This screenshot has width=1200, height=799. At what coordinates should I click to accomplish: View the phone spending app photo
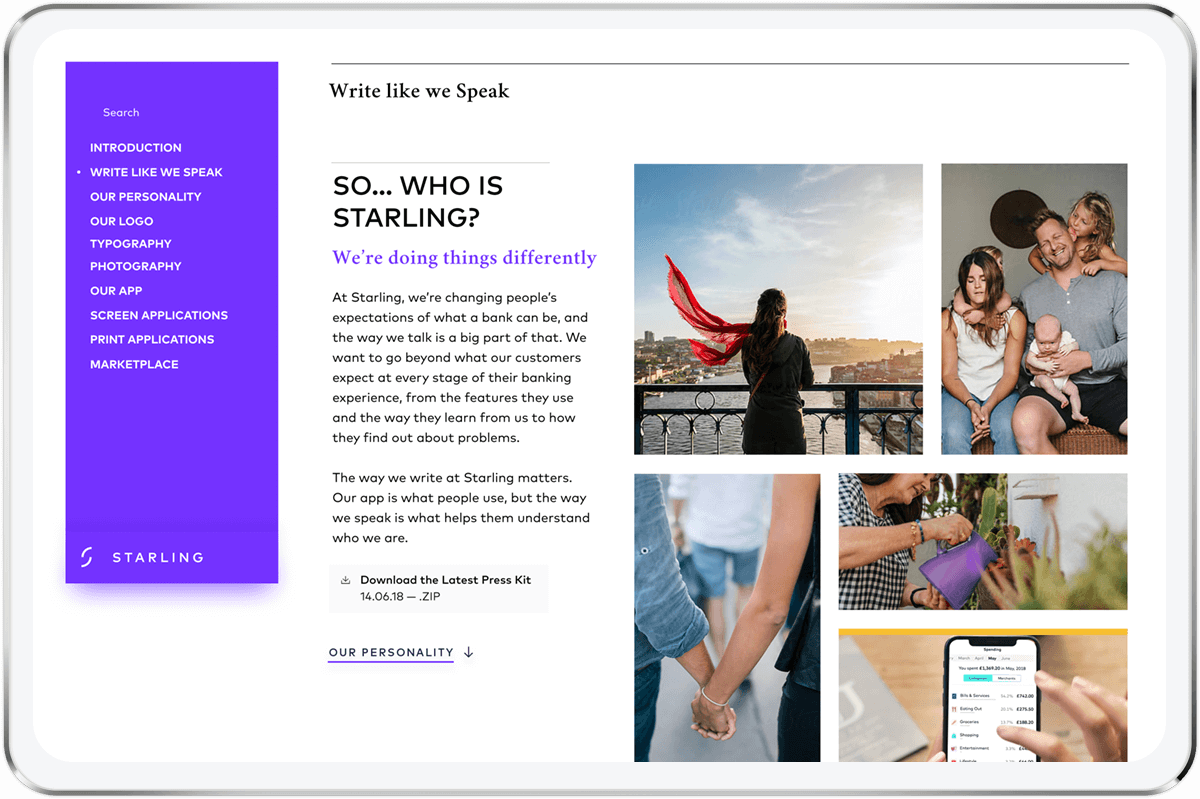[x=983, y=695]
